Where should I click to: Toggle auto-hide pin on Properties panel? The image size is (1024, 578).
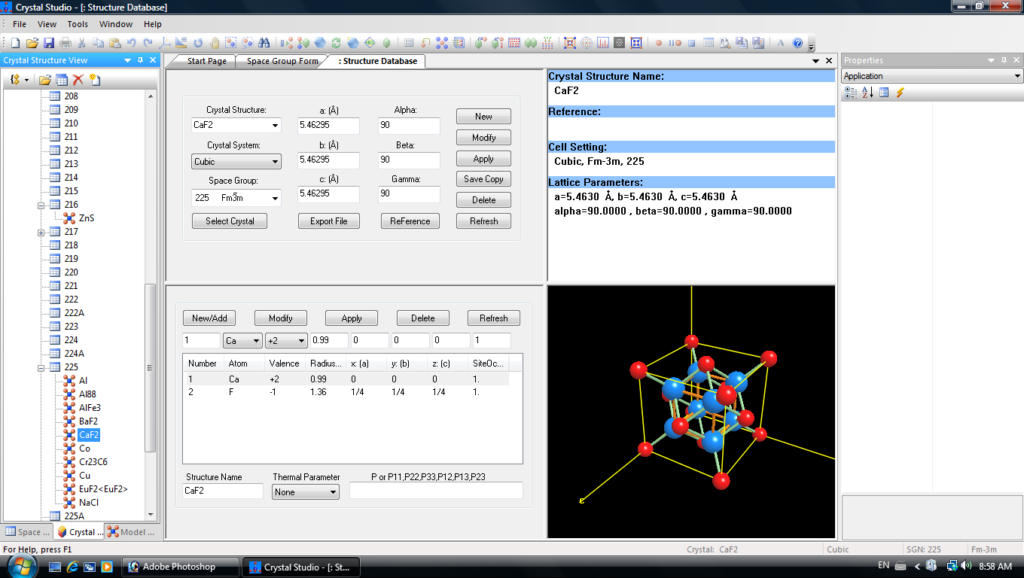pos(1003,60)
